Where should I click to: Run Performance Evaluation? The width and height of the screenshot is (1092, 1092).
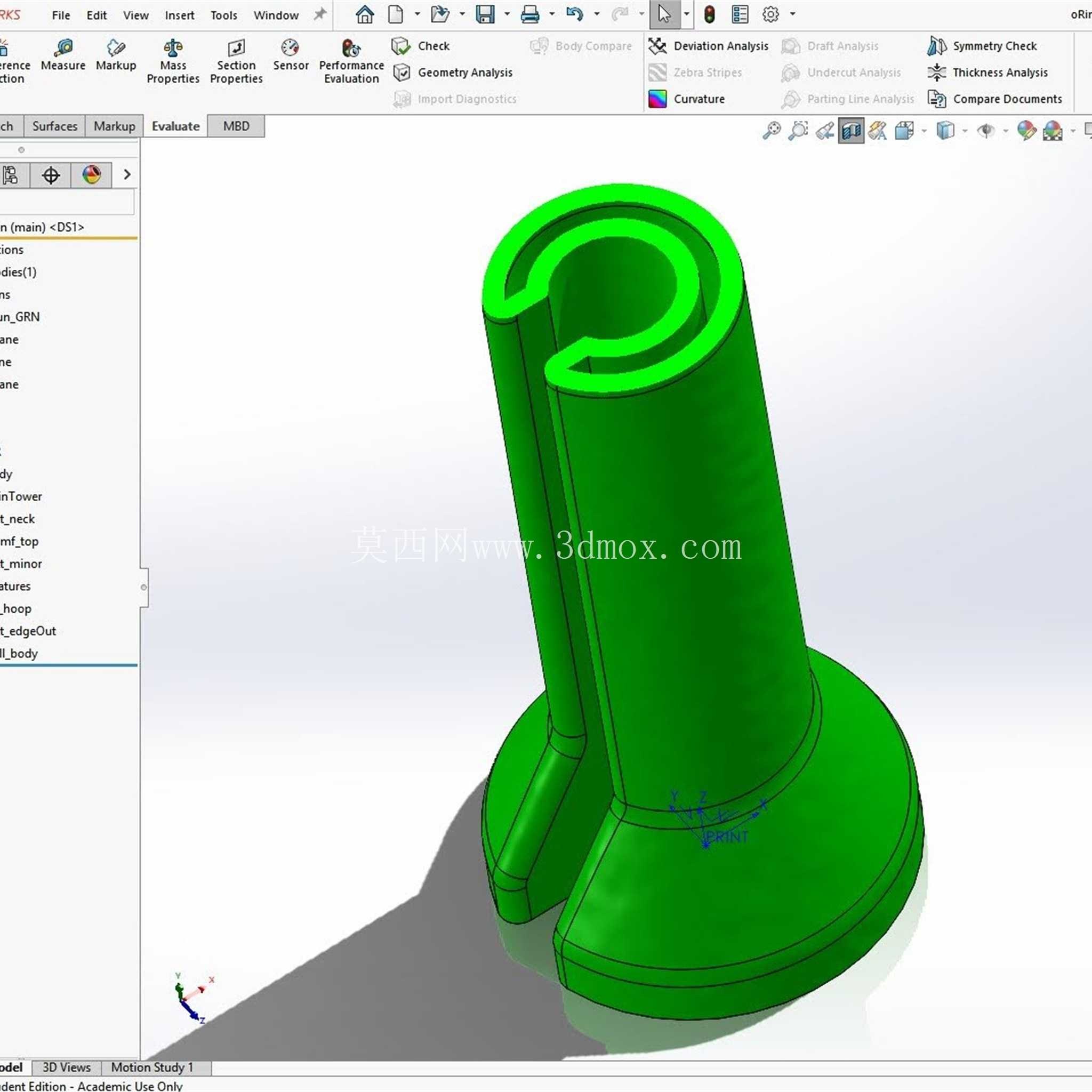[351, 62]
